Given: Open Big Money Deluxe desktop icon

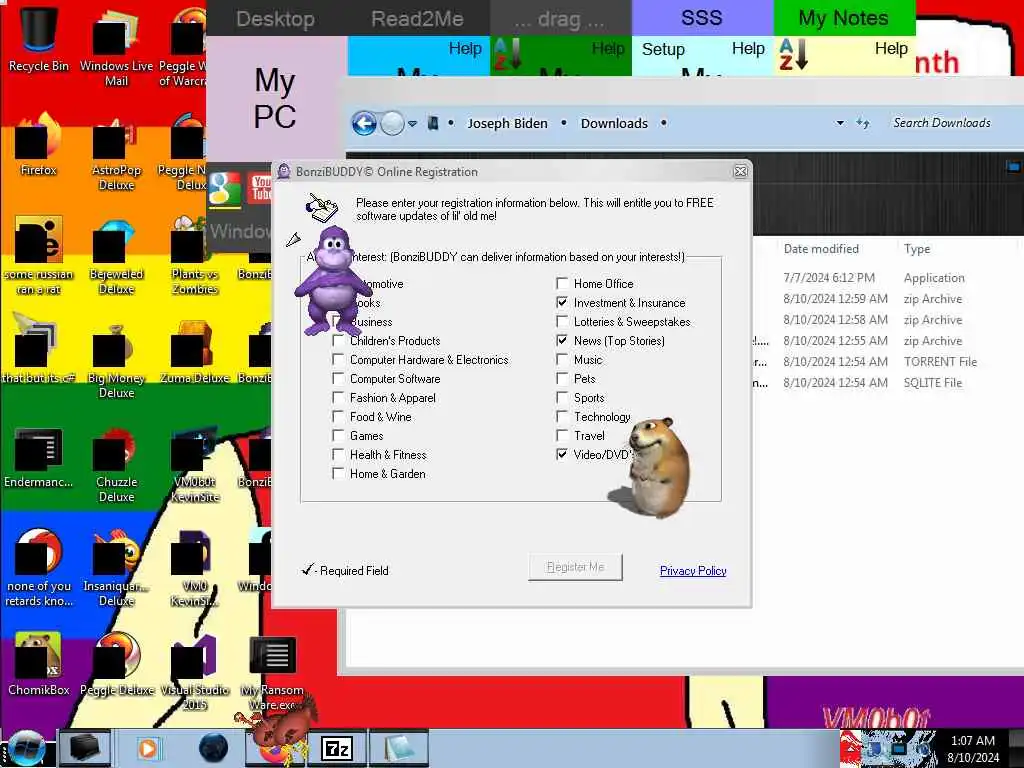Looking at the screenshot, I should pyautogui.click(x=116, y=359).
